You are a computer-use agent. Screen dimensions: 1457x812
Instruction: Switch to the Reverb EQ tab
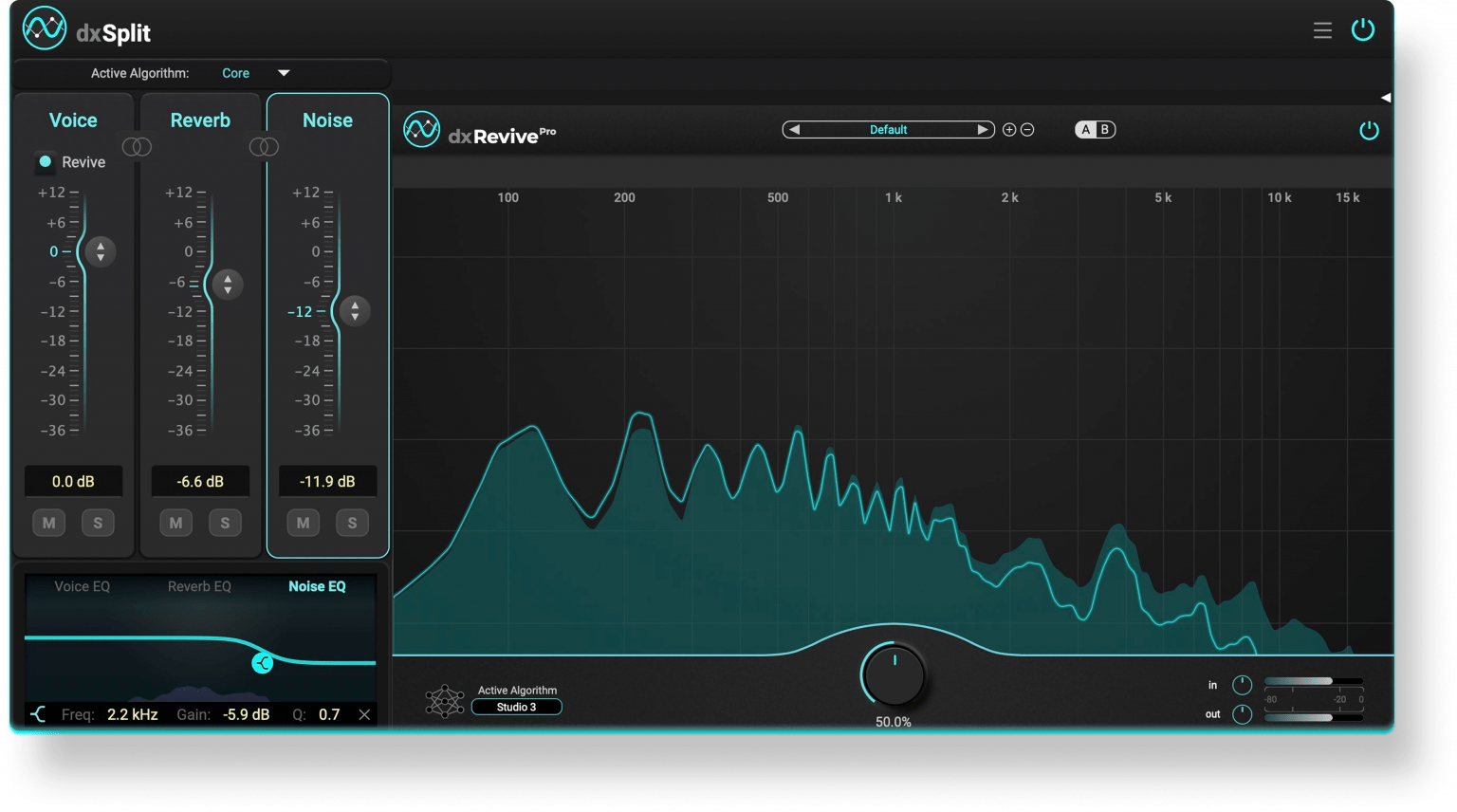pos(199,586)
